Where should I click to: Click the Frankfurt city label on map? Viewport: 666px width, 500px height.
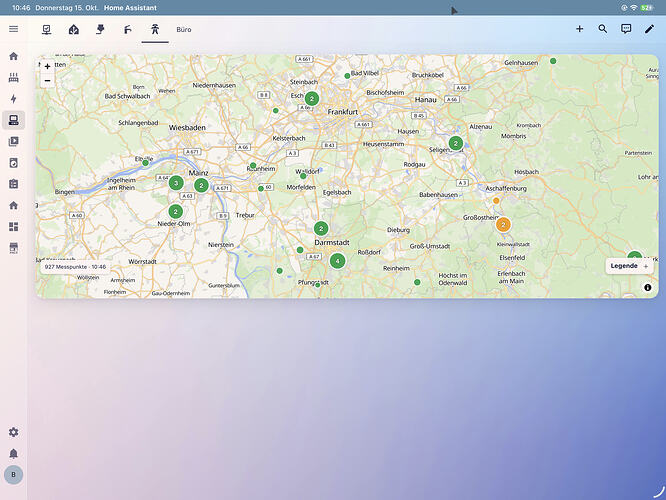tap(343, 112)
